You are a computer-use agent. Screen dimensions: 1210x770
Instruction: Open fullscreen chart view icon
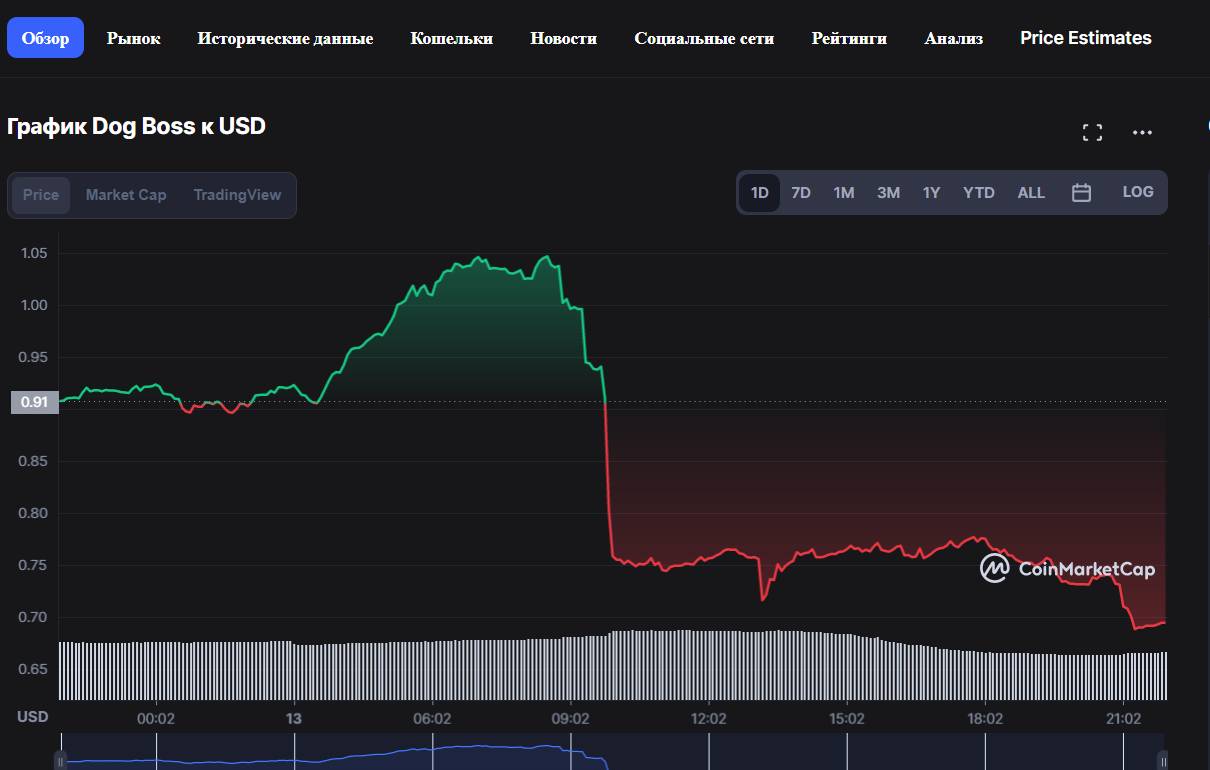(1092, 132)
